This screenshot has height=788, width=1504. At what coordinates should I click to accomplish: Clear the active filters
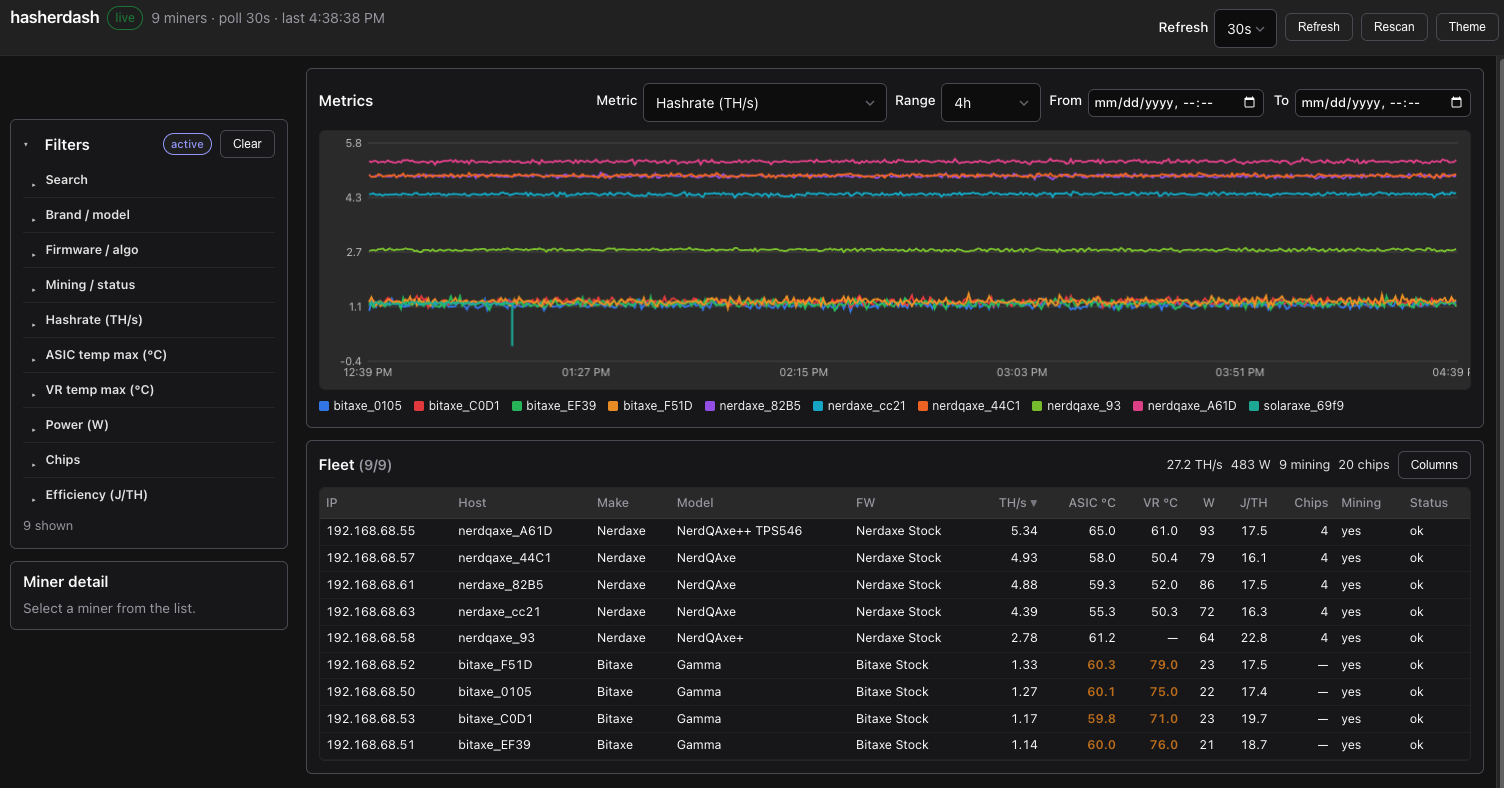point(247,144)
